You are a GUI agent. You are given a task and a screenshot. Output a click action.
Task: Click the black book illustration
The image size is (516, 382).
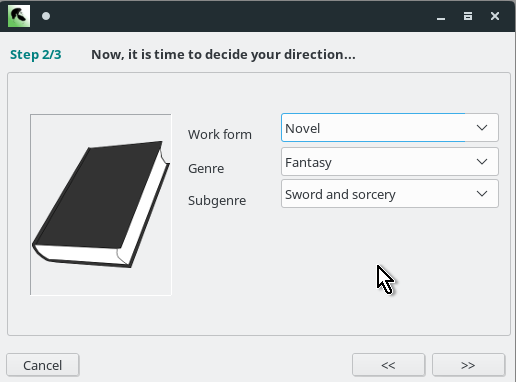[x=101, y=205]
